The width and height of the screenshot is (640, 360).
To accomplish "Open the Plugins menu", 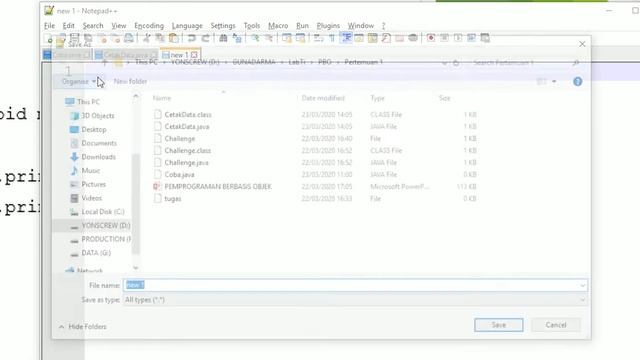I will tap(328, 26).
